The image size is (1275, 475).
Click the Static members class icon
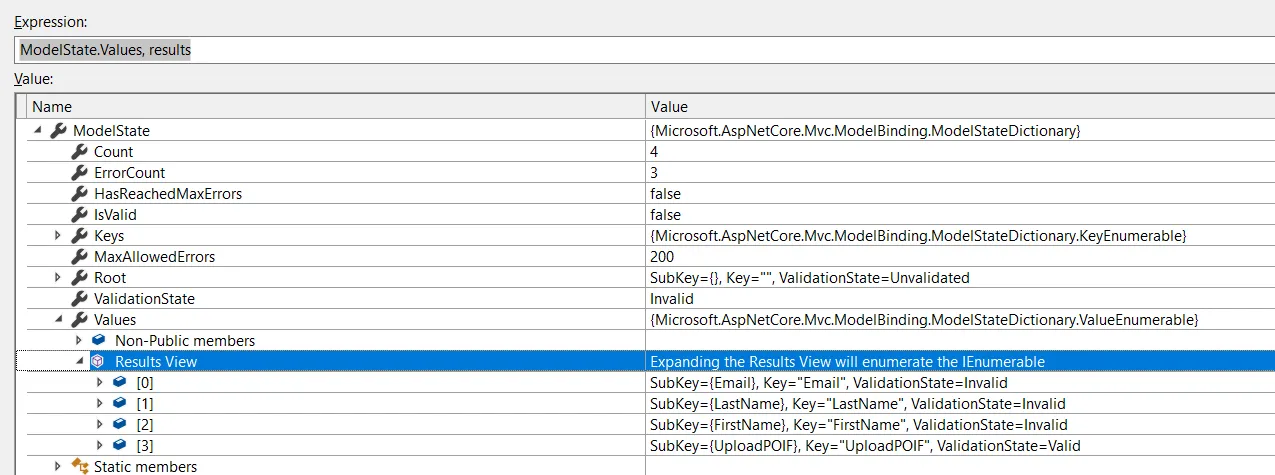click(x=79, y=467)
